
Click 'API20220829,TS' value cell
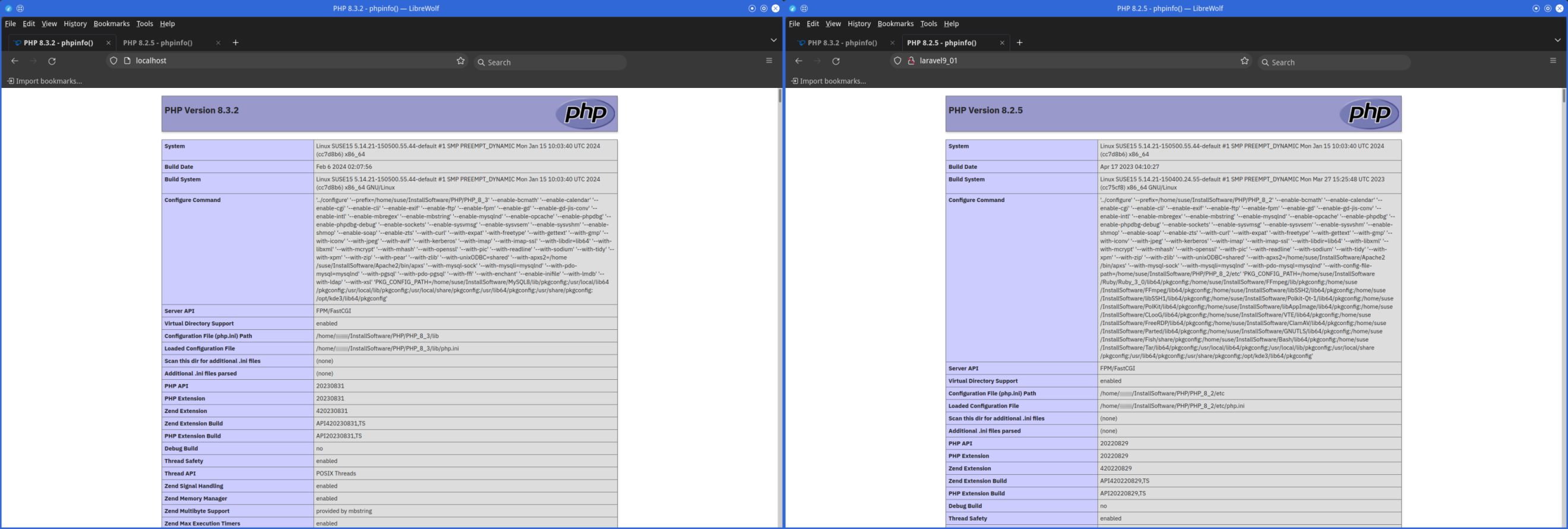point(1249,494)
